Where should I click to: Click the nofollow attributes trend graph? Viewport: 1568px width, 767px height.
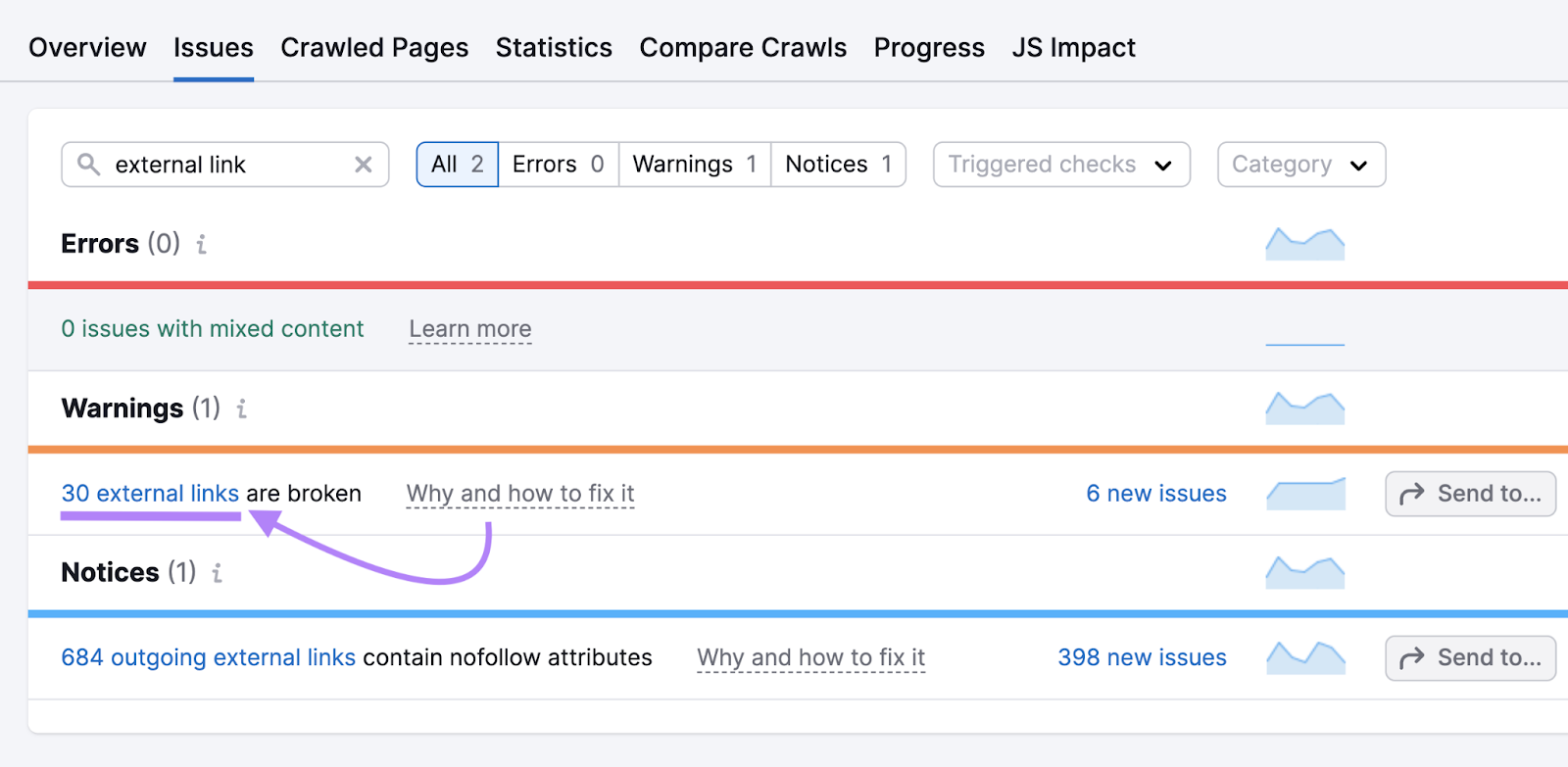(x=1304, y=657)
